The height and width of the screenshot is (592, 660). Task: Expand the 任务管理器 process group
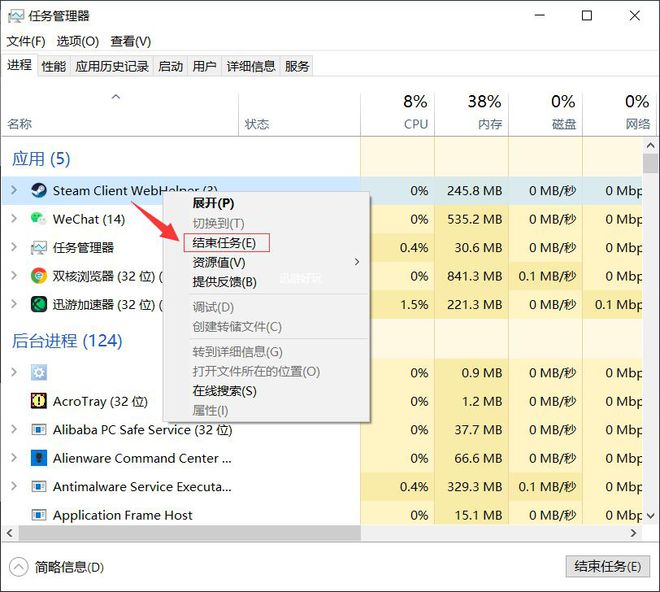coord(14,247)
